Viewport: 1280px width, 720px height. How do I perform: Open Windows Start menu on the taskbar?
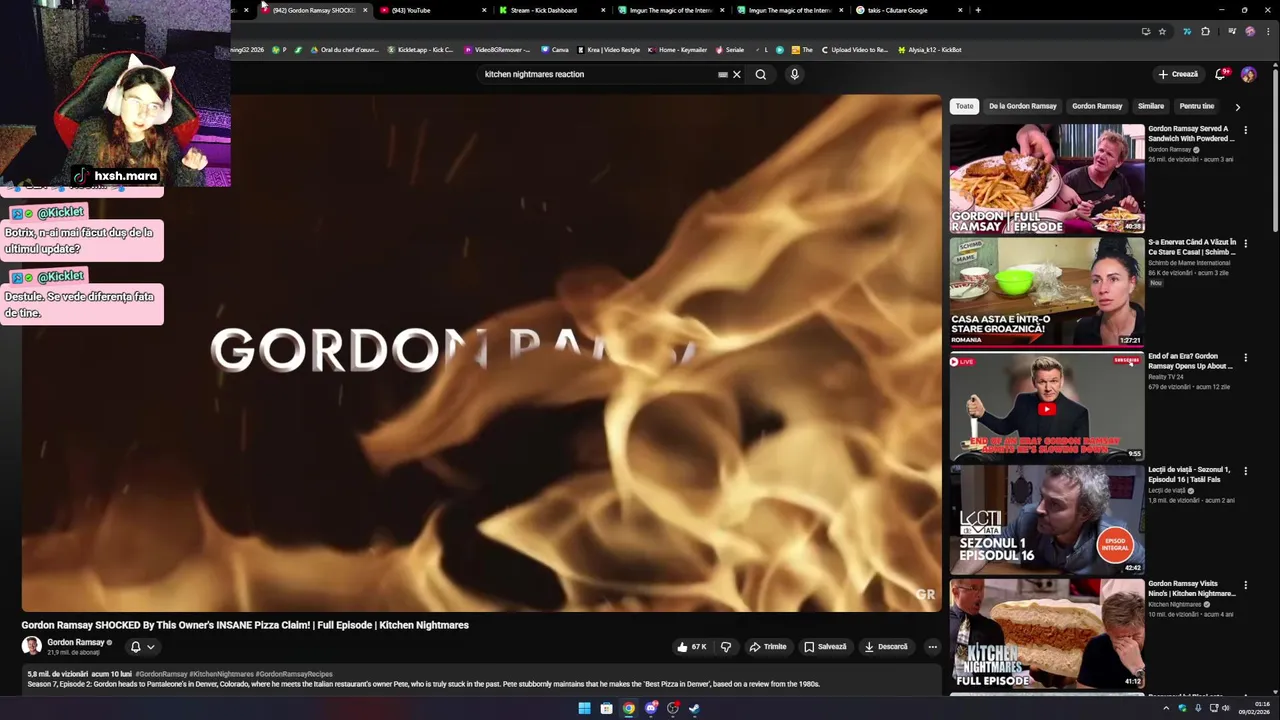(x=584, y=709)
